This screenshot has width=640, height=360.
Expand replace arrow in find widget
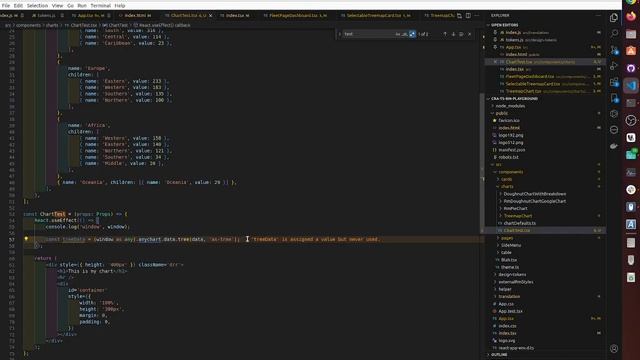point(340,34)
